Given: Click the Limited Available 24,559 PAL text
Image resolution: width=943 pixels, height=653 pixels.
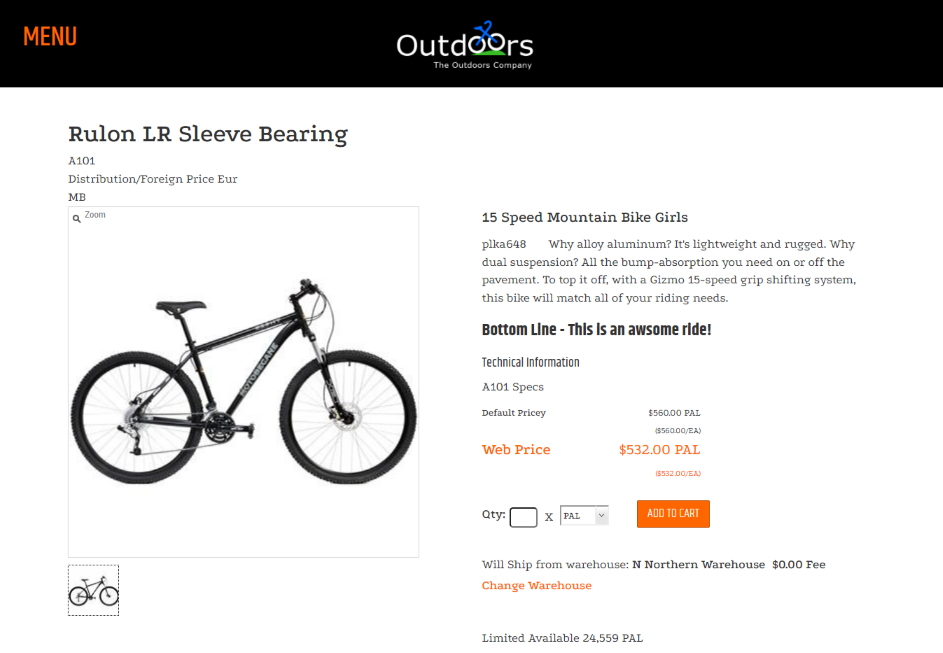Looking at the screenshot, I should point(562,638).
